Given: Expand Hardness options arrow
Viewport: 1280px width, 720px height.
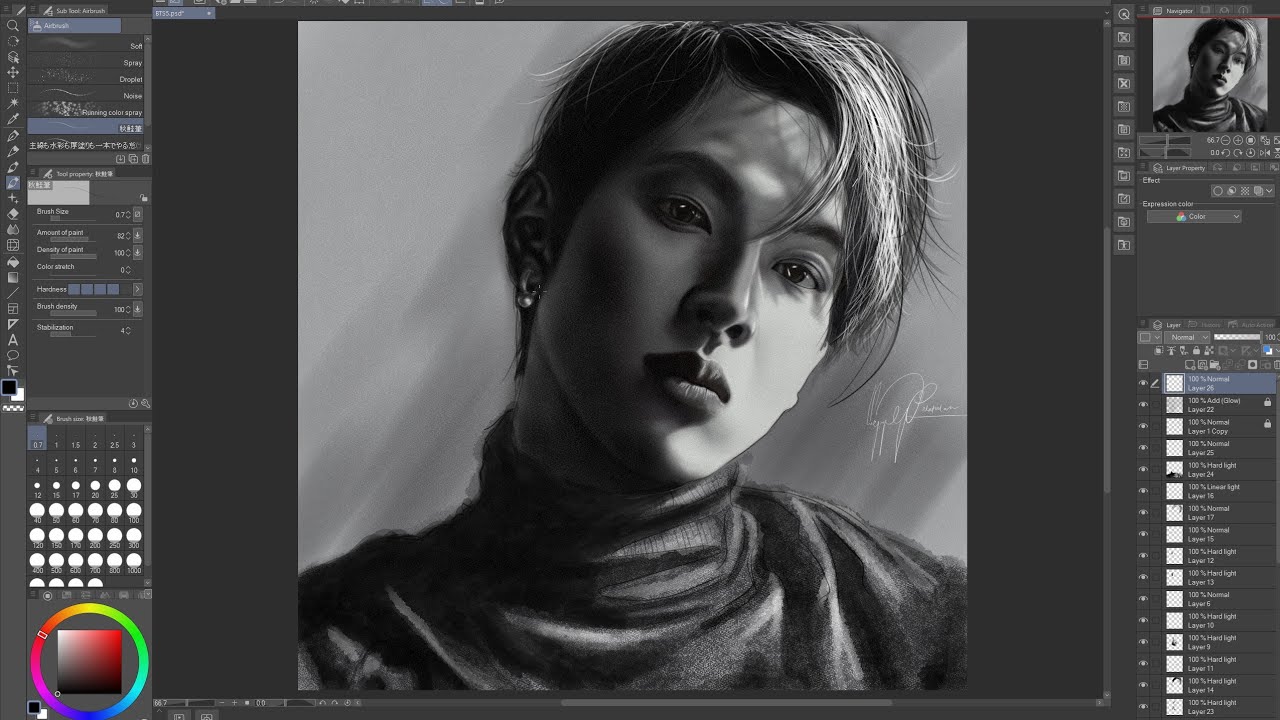Looking at the screenshot, I should tap(137, 289).
